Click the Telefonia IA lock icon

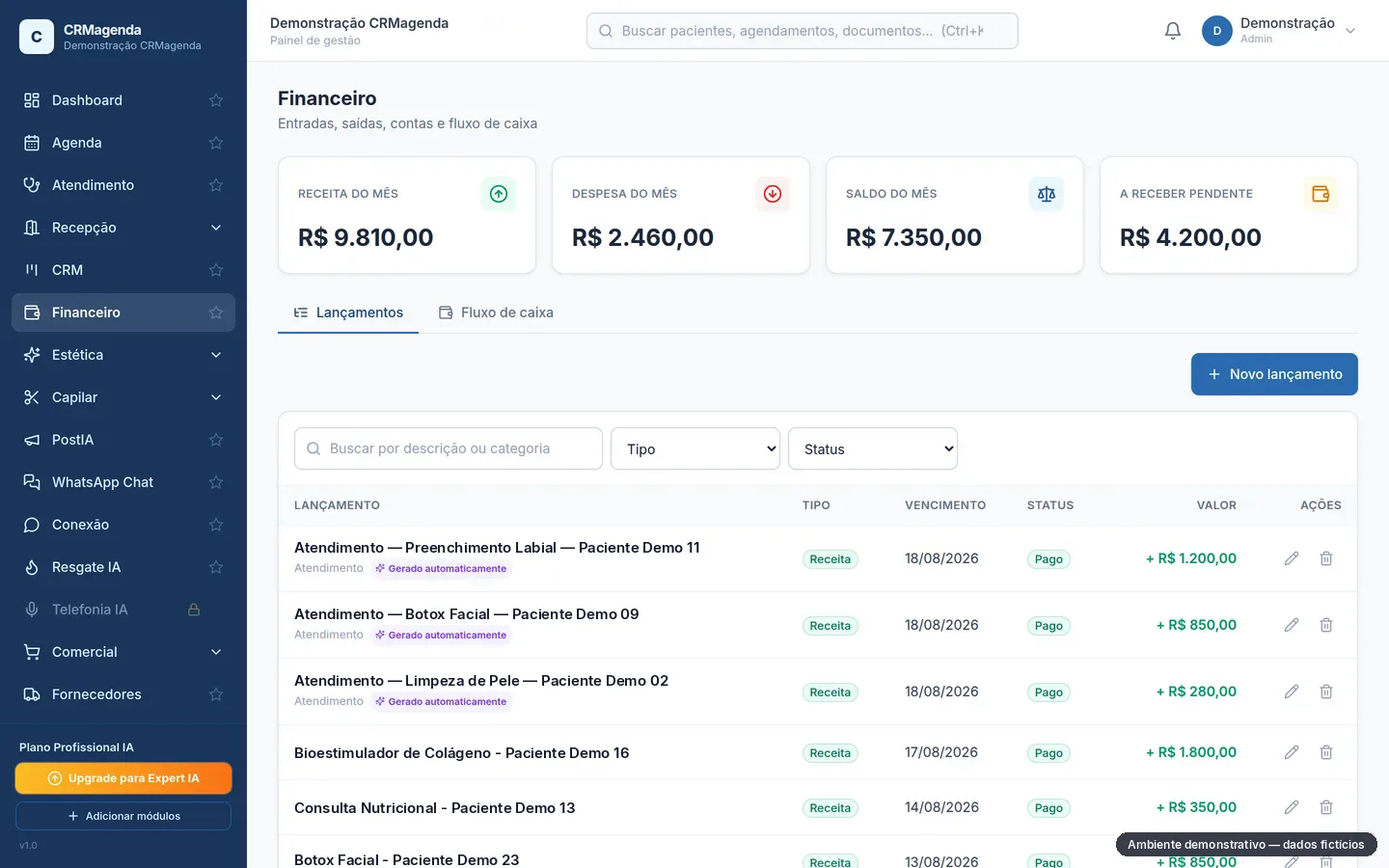click(194, 610)
